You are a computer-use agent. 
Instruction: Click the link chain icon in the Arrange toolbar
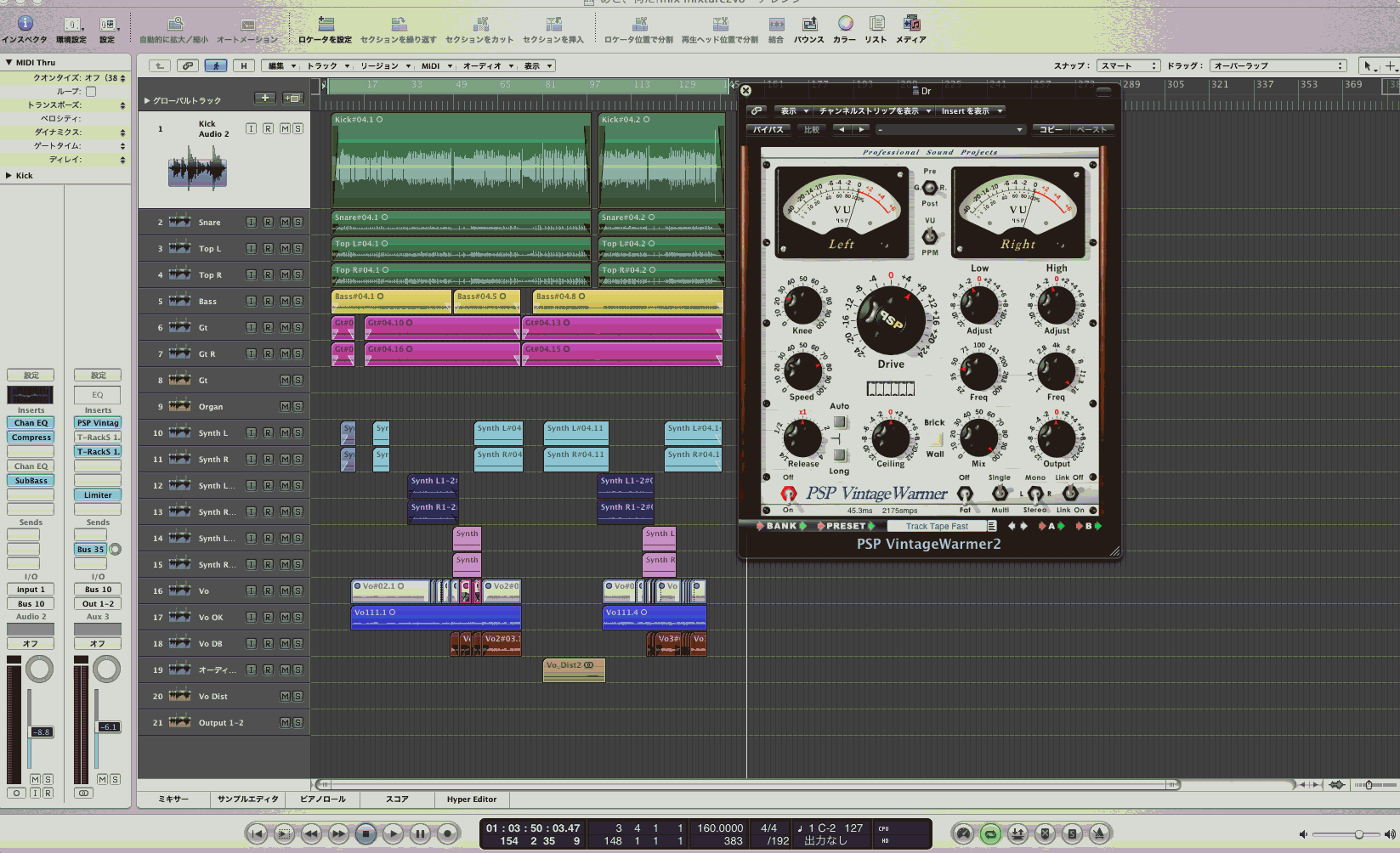pos(188,65)
